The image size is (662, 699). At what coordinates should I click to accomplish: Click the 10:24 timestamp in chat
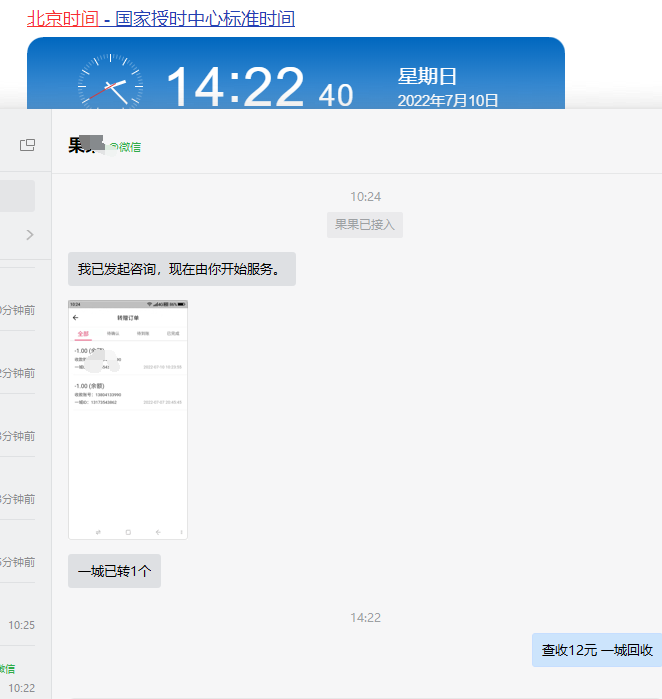coord(365,196)
